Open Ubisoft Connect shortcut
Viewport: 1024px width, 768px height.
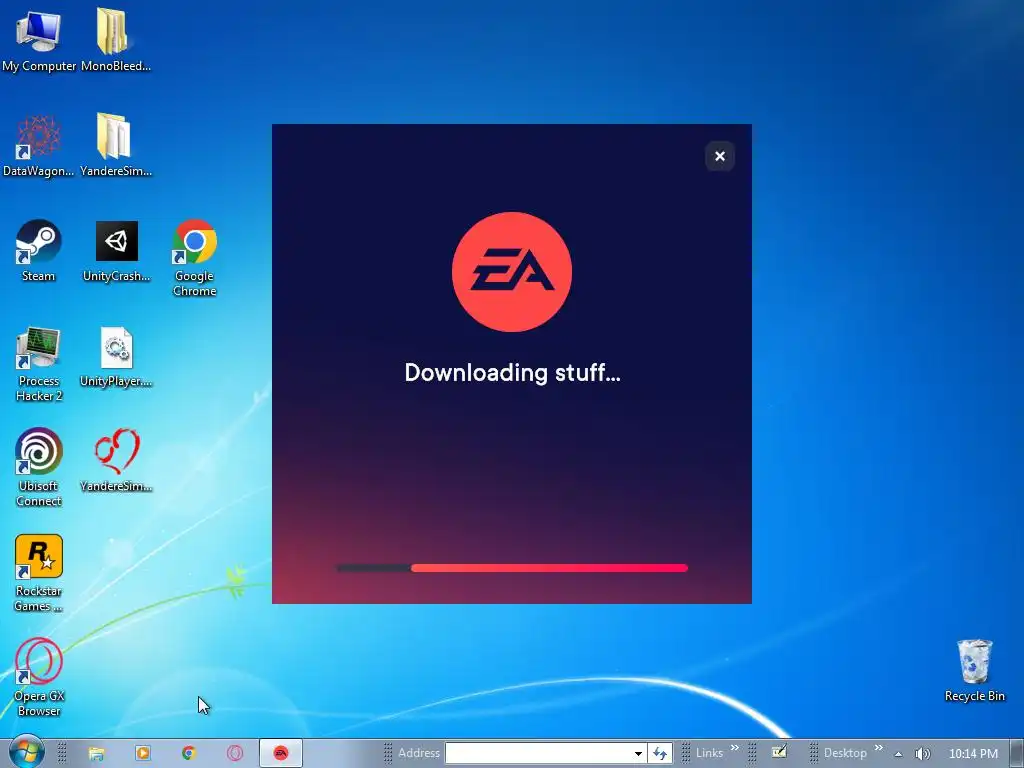click(x=39, y=468)
